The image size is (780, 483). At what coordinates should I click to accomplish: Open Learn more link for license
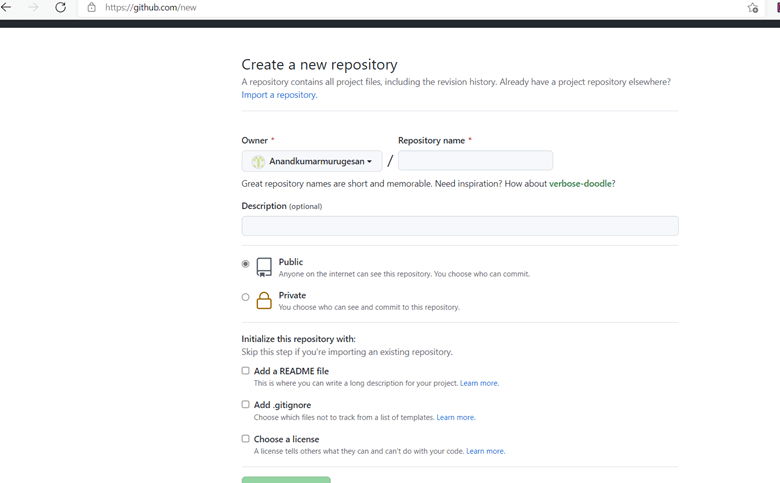click(x=485, y=451)
